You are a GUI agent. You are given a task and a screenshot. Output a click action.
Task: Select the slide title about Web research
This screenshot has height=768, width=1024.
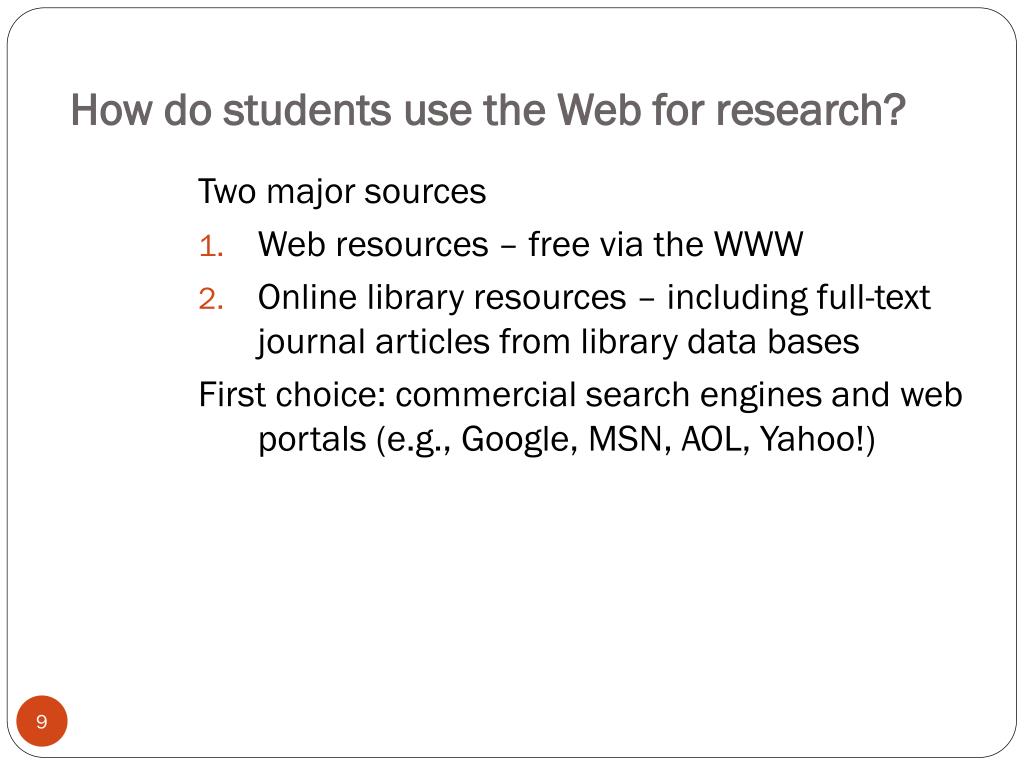(x=488, y=110)
